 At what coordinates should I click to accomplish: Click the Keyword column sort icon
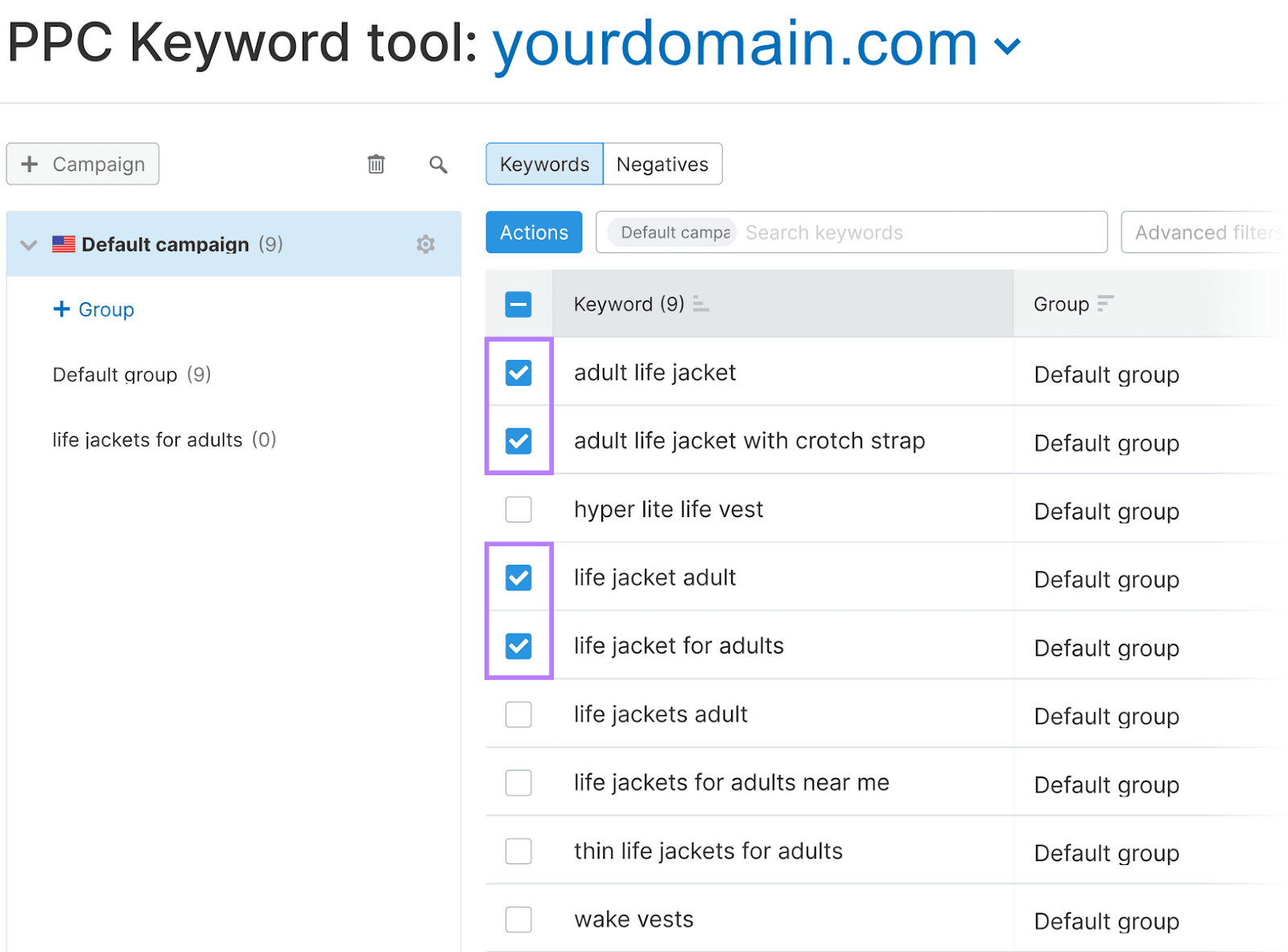[701, 304]
